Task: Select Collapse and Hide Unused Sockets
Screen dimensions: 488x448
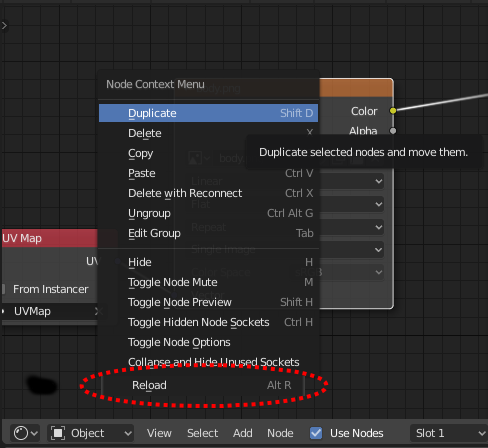Action: tap(208, 362)
